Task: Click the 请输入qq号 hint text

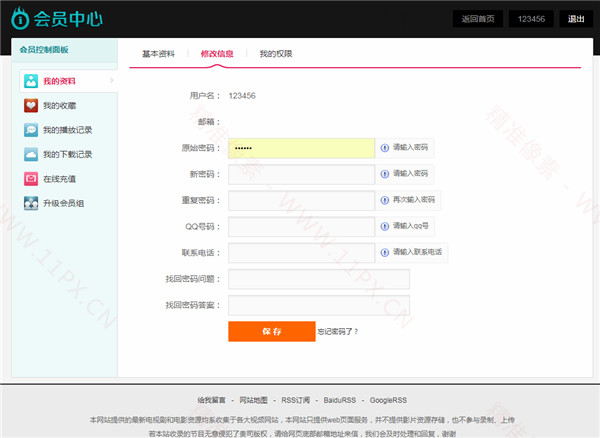Action: pyautogui.click(x=411, y=226)
